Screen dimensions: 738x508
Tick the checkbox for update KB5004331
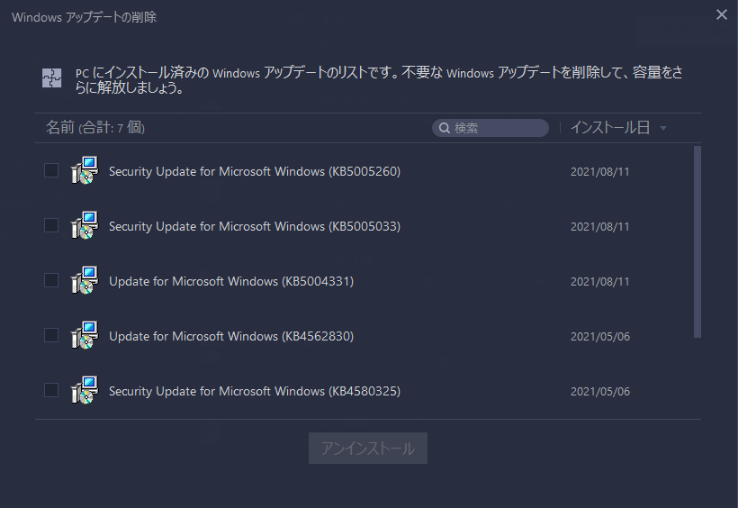(51, 281)
